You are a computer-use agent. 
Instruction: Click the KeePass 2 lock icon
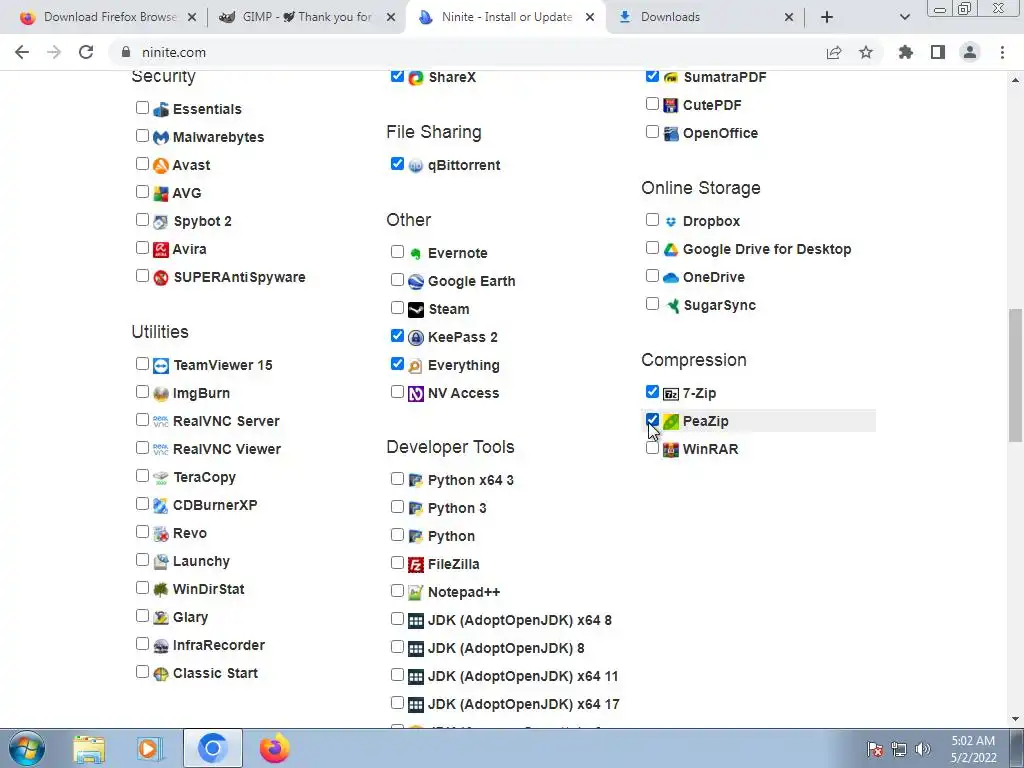[x=416, y=338]
